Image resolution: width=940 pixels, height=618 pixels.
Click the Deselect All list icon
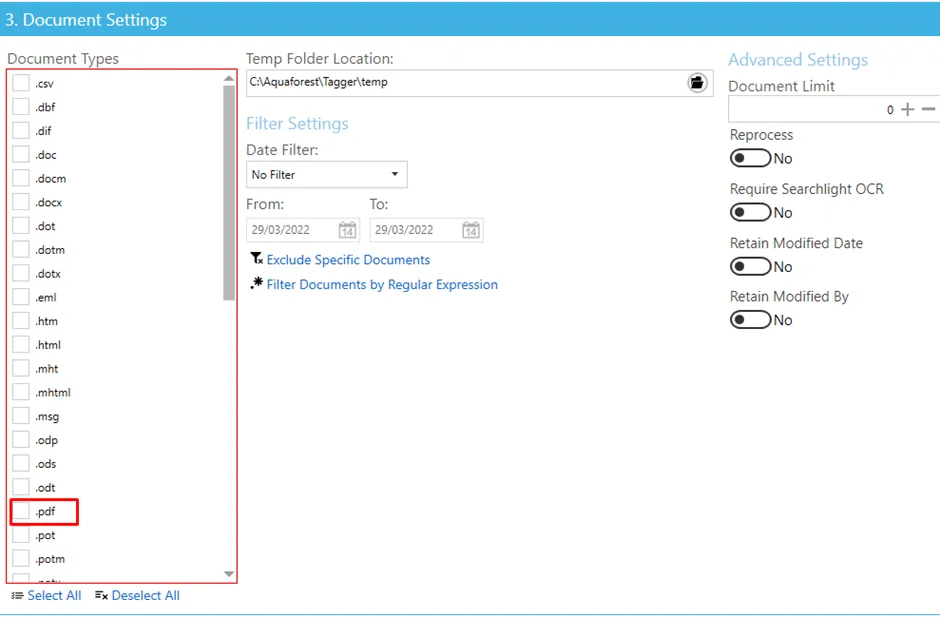click(x=101, y=596)
